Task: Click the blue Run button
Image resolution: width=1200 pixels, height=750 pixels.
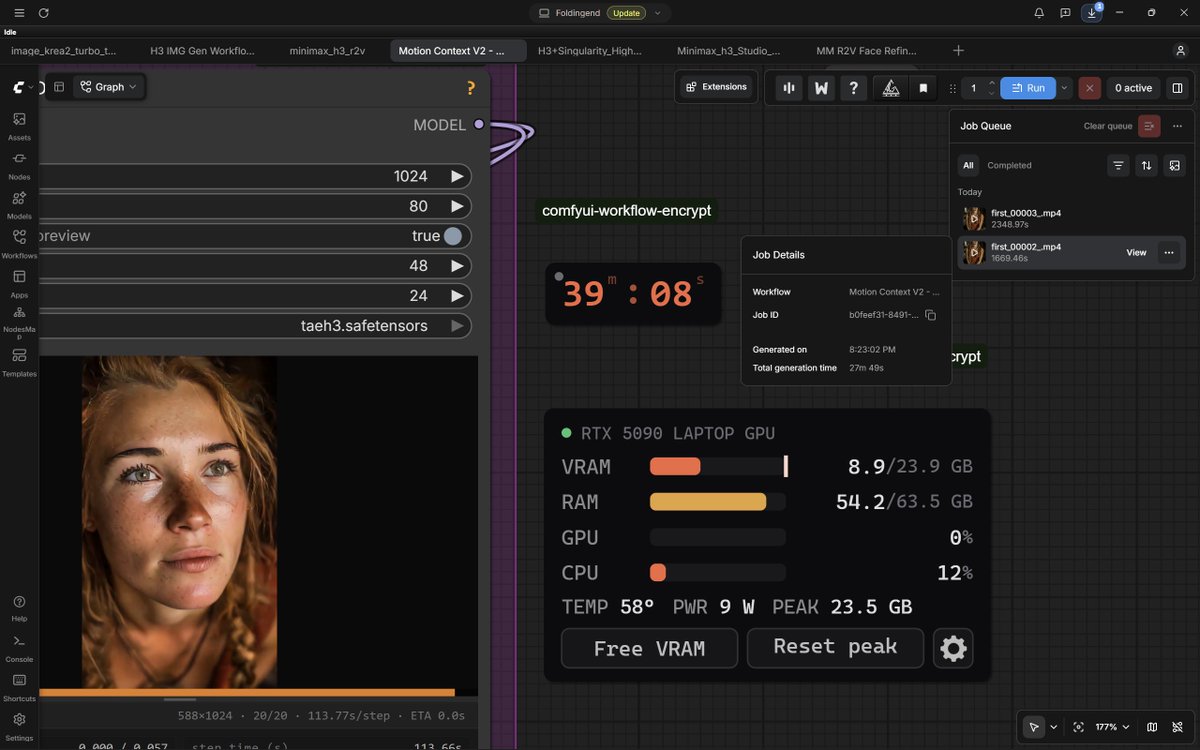Action: click(1028, 88)
